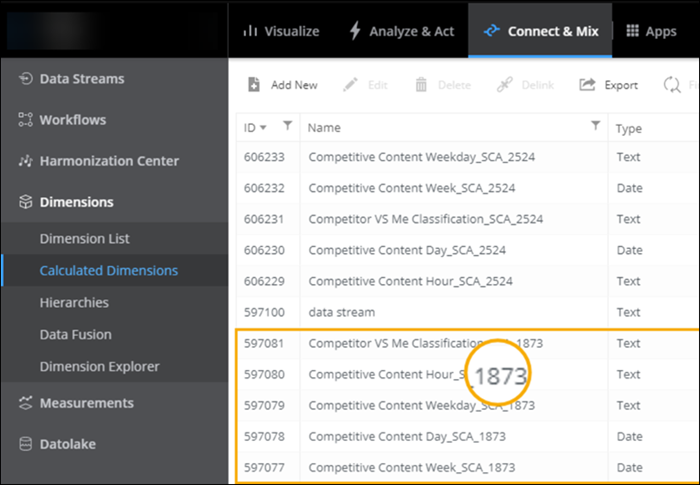Click the Connect & Mix arrows icon
The image size is (700, 485).
pos(492,31)
